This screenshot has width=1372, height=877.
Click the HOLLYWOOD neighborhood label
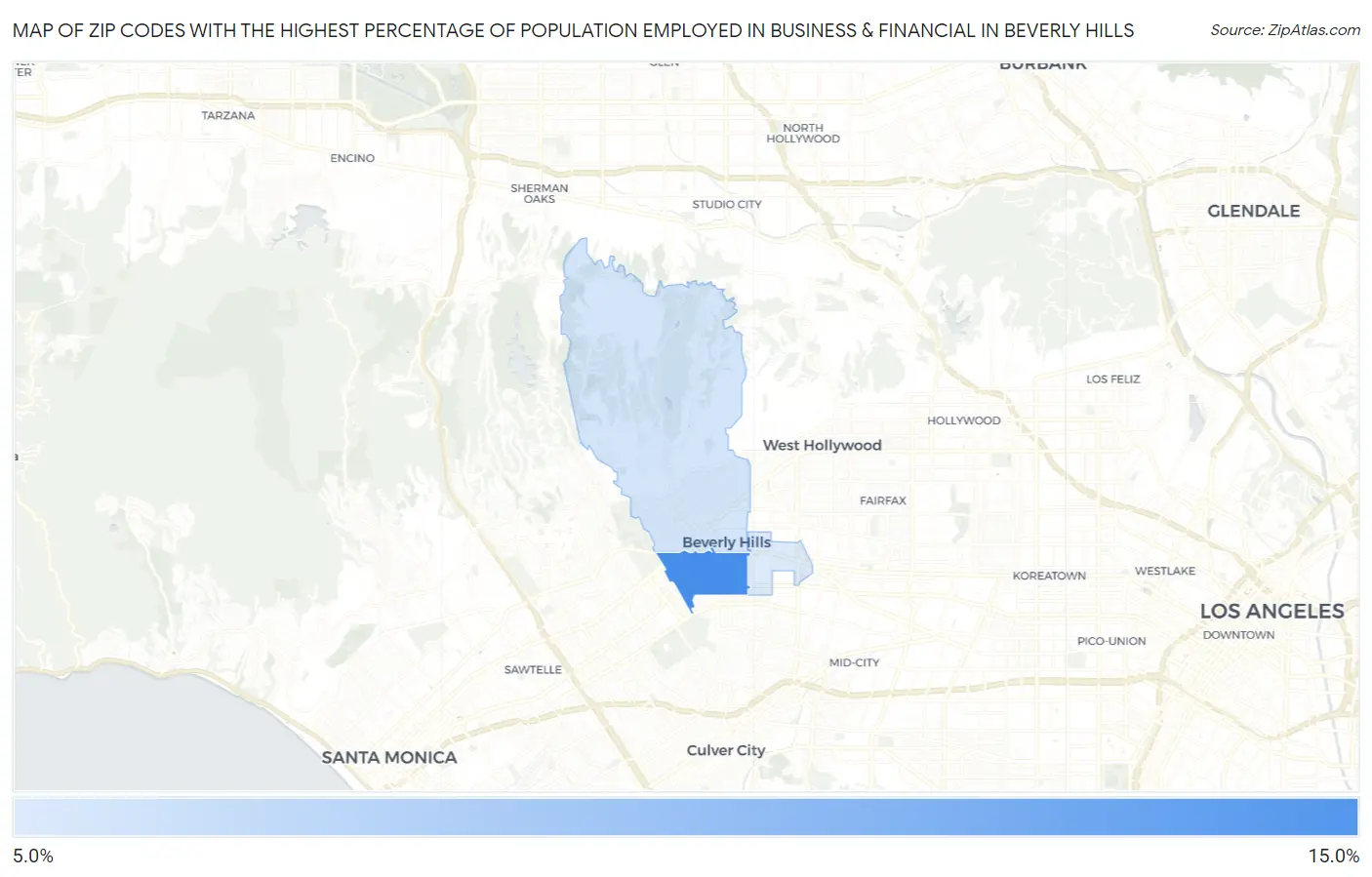(x=963, y=420)
